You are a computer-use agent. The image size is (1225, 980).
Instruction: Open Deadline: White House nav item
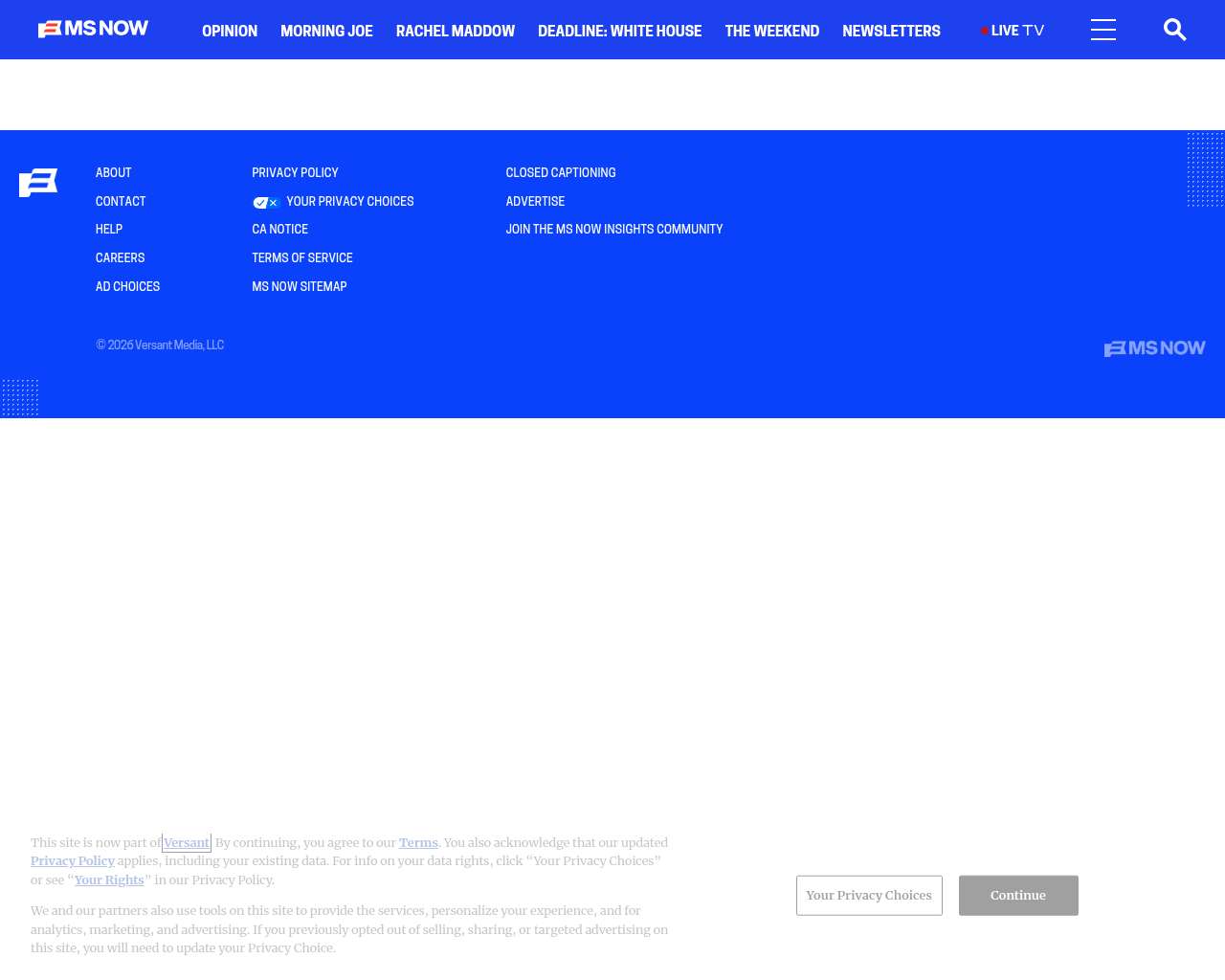620,31
